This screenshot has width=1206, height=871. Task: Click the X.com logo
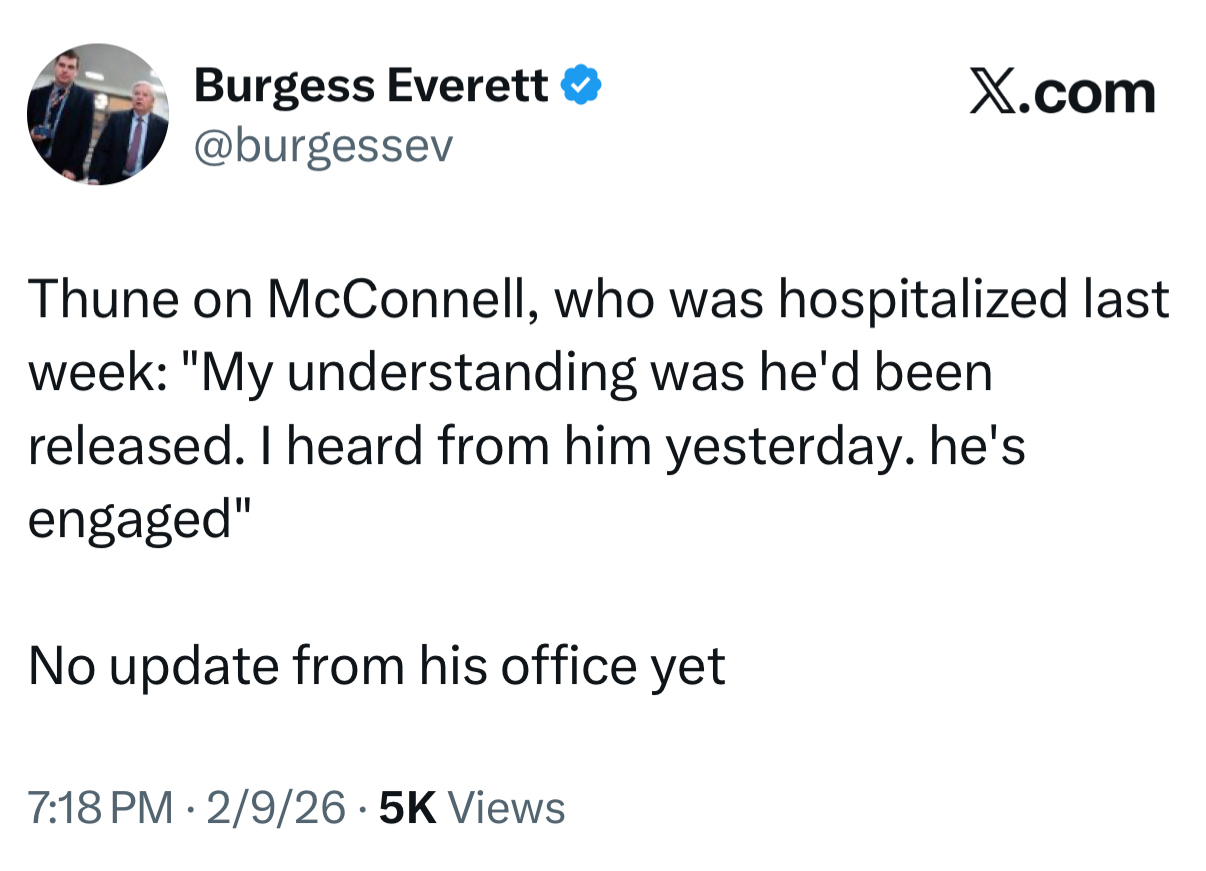click(x=1062, y=93)
